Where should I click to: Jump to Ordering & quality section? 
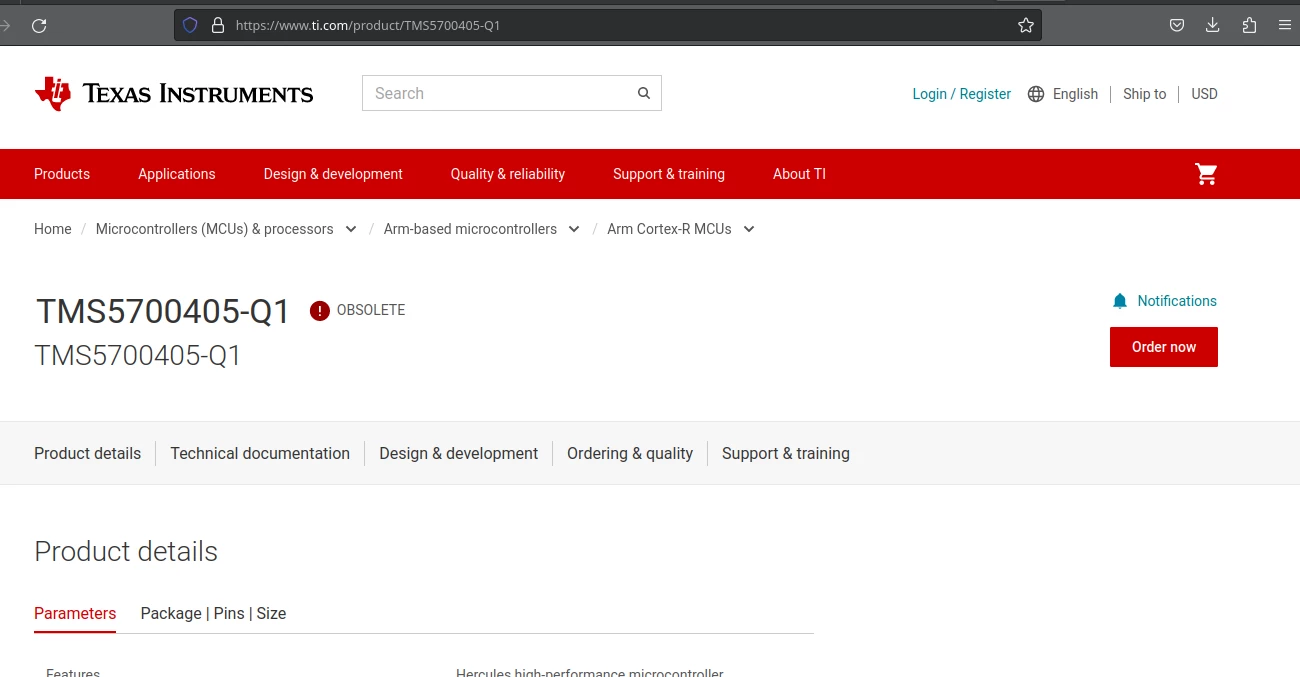(630, 453)
